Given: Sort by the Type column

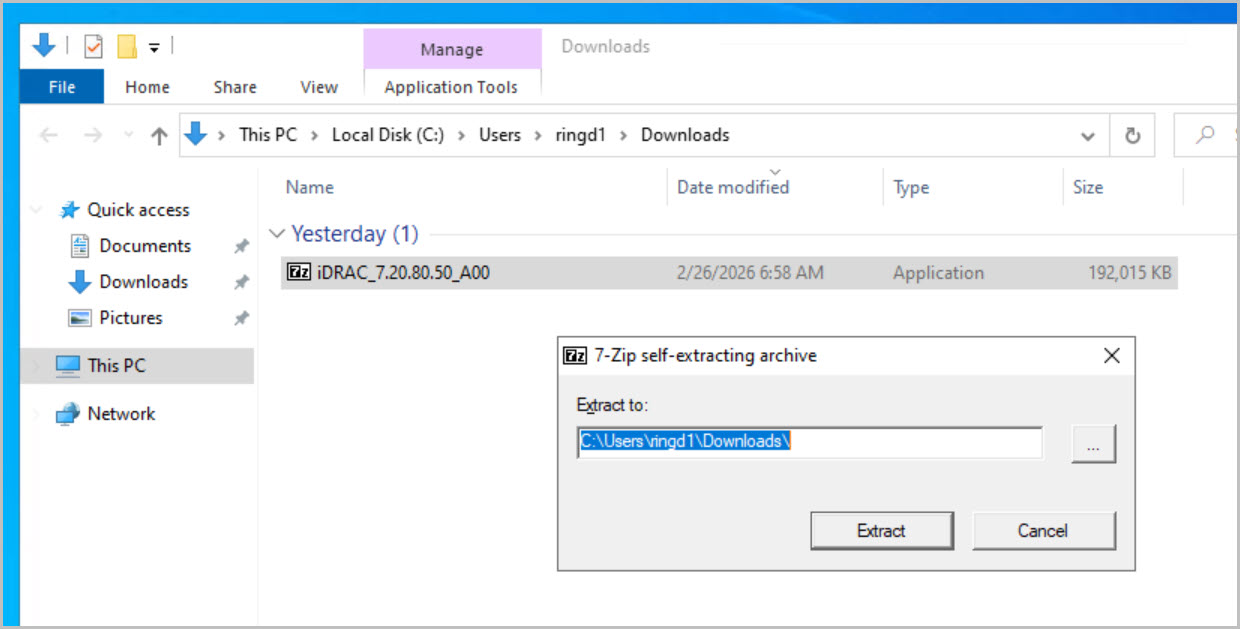Looking at the screenshot, I should click(911, 187).
